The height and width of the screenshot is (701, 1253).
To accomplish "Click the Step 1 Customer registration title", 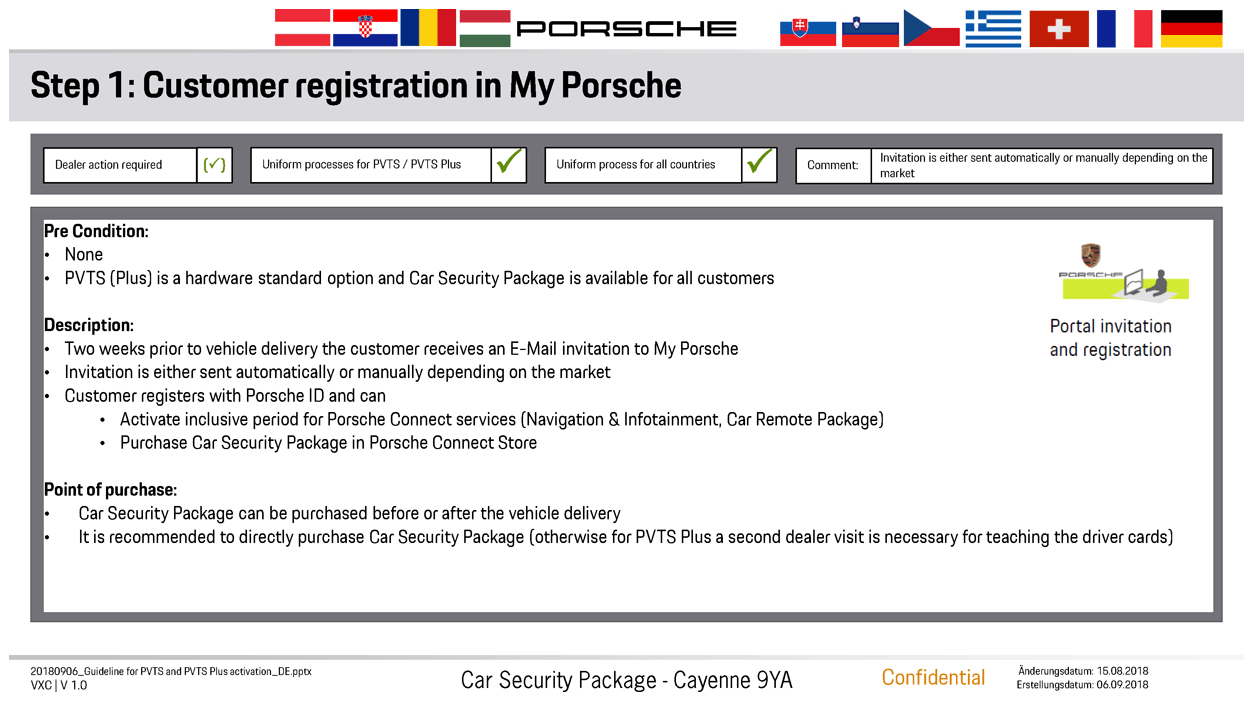I will tap(356, 86).
